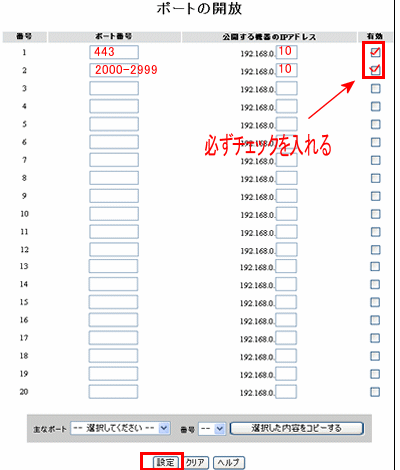Uncheck the enable checkbox for row 1
This screenshot has width=400, height=470.
coord(375,52)
